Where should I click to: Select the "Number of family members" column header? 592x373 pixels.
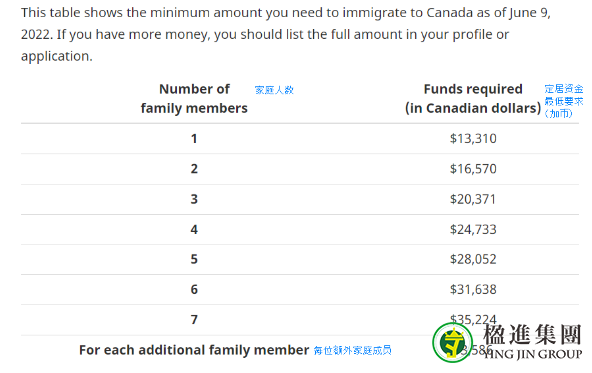point(194,99)
